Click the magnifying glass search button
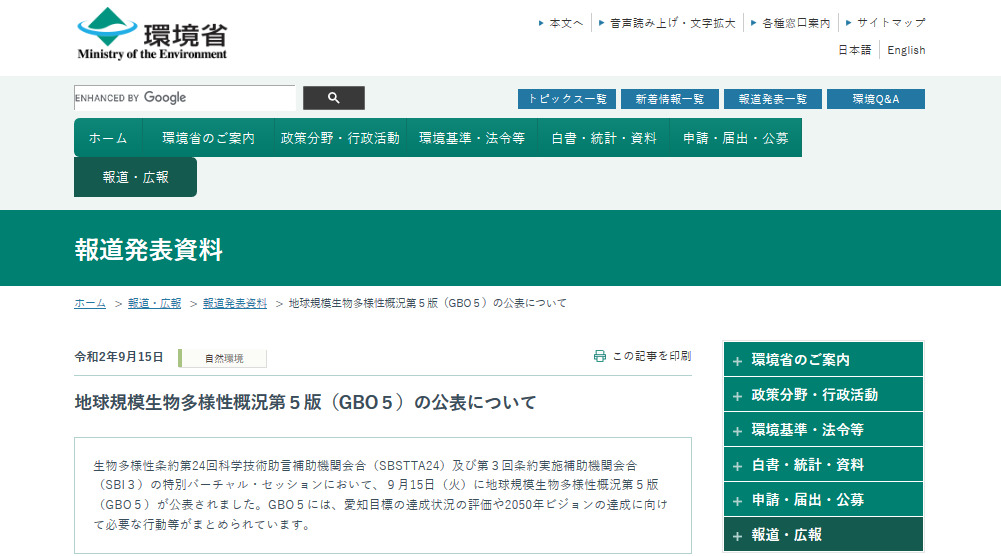Viewport: 1001px width, 556px height. [334, 98]
